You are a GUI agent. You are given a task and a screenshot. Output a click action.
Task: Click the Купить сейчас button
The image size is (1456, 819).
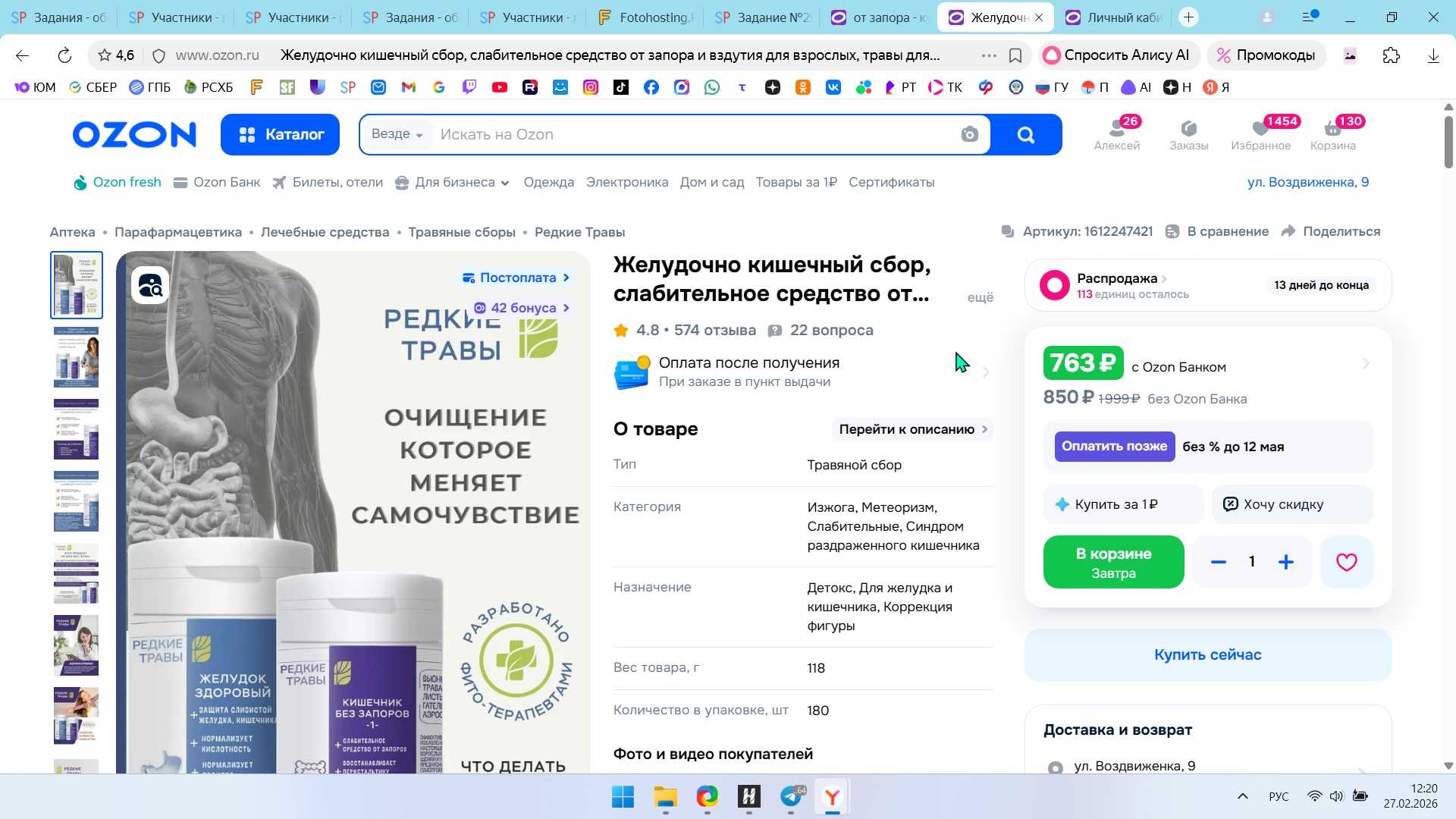coord(1207,654)
